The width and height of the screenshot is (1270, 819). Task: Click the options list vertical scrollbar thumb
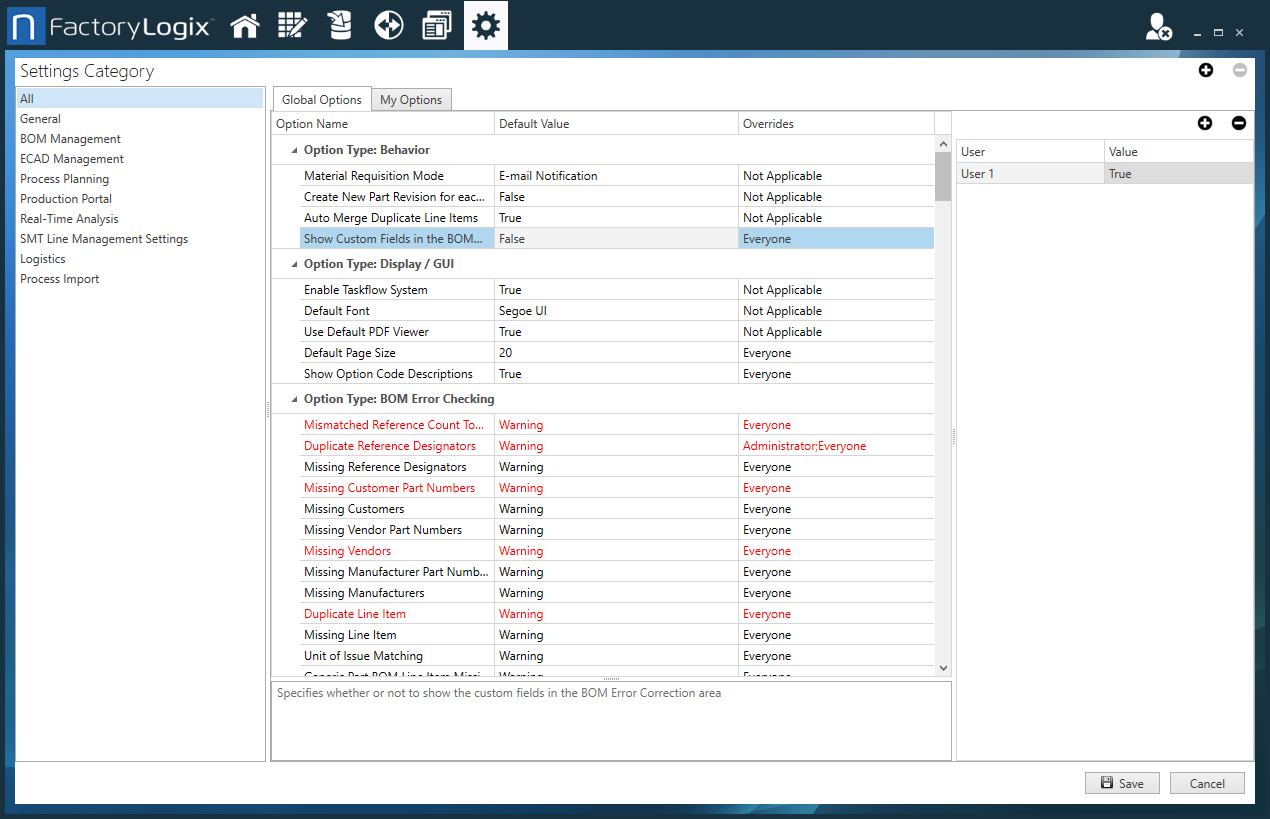(x=942, y=177)
